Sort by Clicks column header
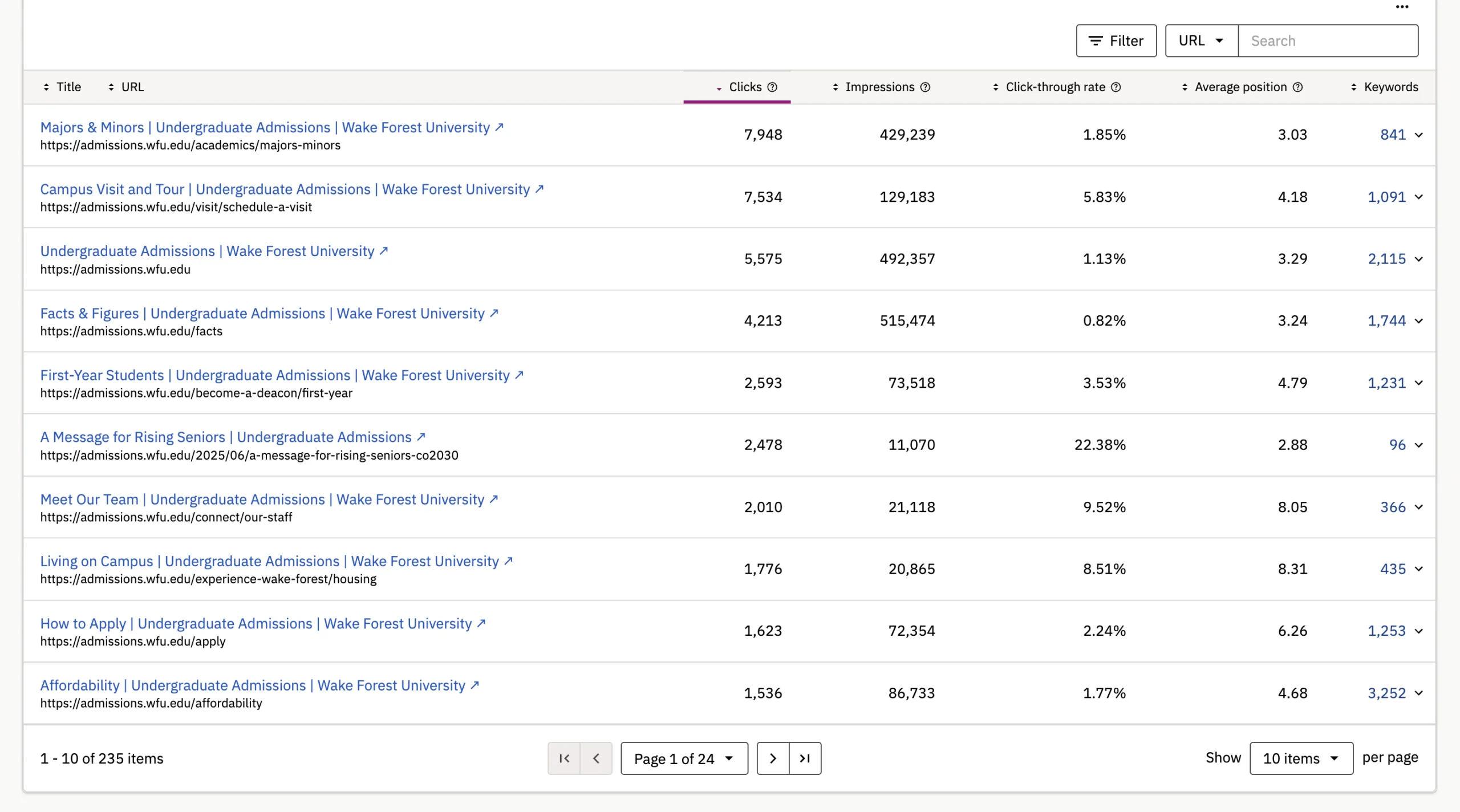This screenshot has height=812, width=1460. pos(747,87)
